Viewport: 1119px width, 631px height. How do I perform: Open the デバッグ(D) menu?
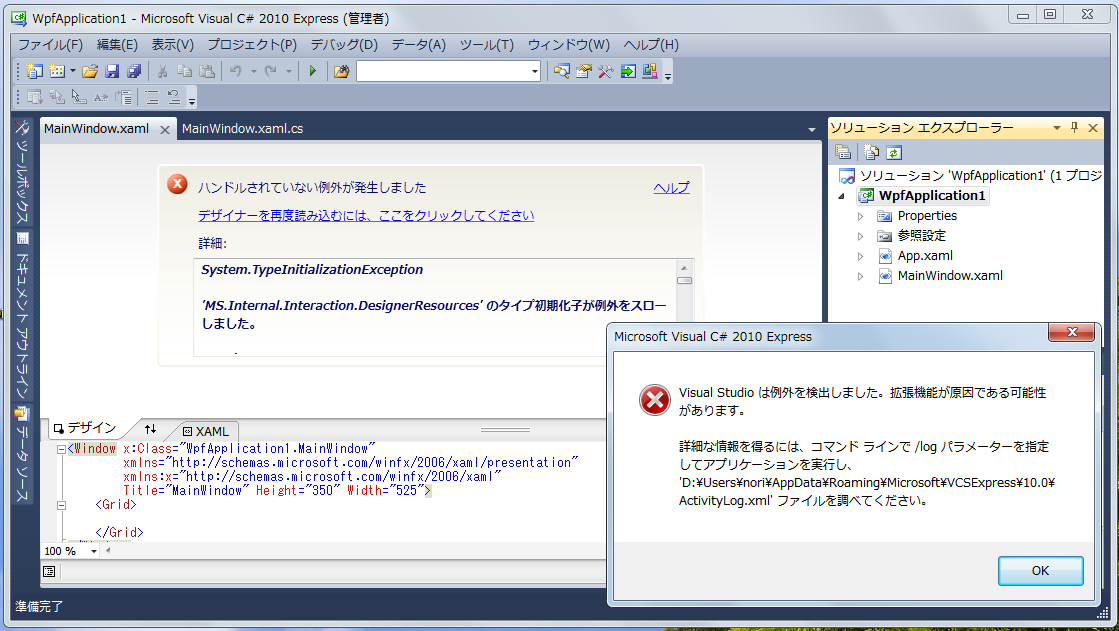tap(344, 45)
